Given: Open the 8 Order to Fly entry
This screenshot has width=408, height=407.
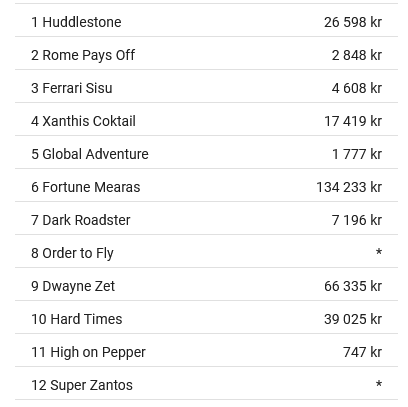Looking at the screenshot, I should (x=206, y=251).
